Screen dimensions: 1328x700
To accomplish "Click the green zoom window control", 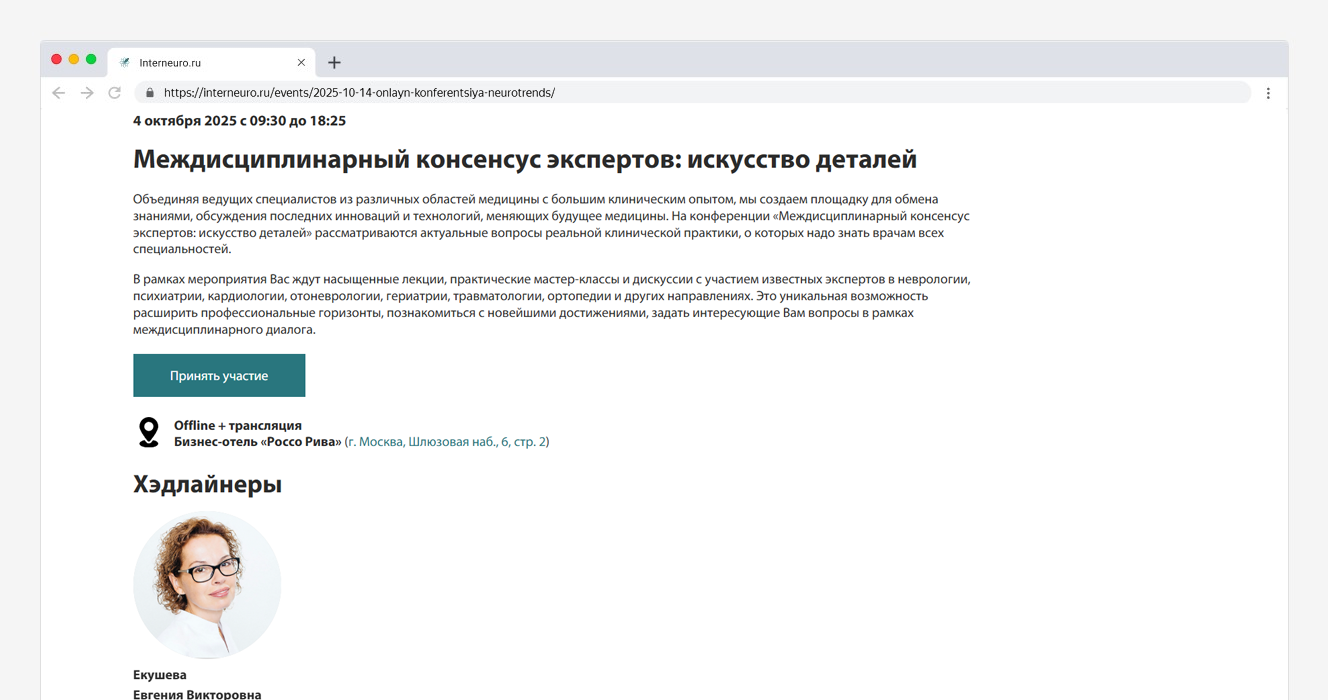I will pyautogui.click(x=91, y=59).
